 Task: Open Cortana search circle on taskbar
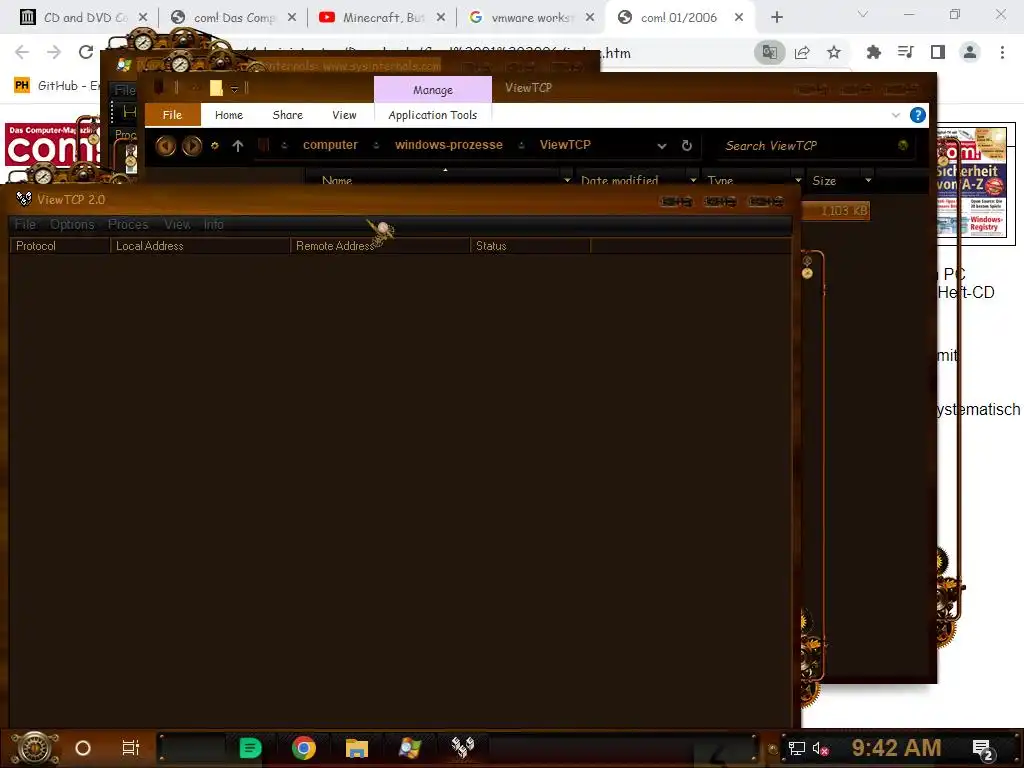click(83, 748)
